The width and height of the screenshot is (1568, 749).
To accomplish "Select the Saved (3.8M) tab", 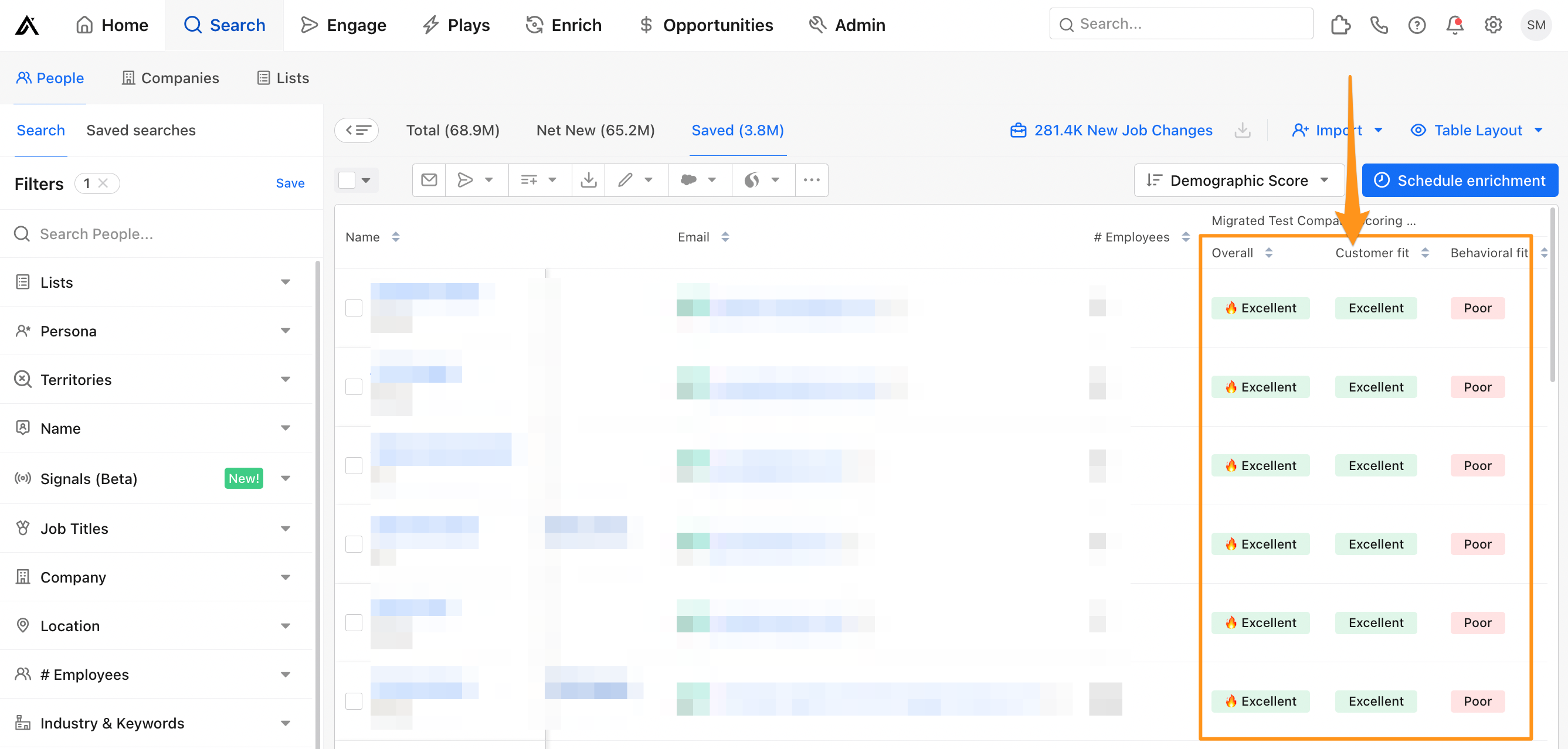I will coord(737,130).
